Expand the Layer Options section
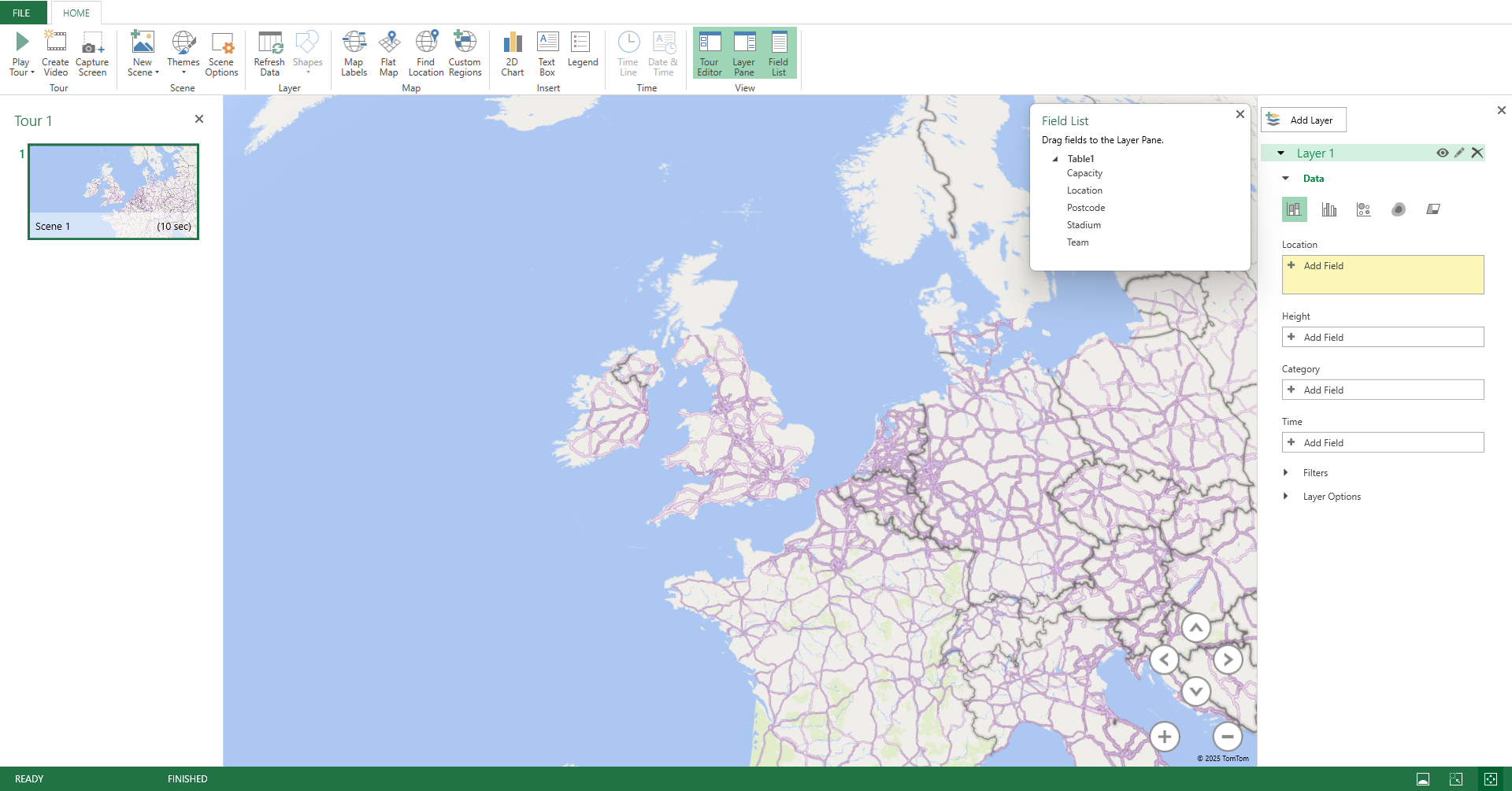The image size is (1512, 791). coord(1331,497)
